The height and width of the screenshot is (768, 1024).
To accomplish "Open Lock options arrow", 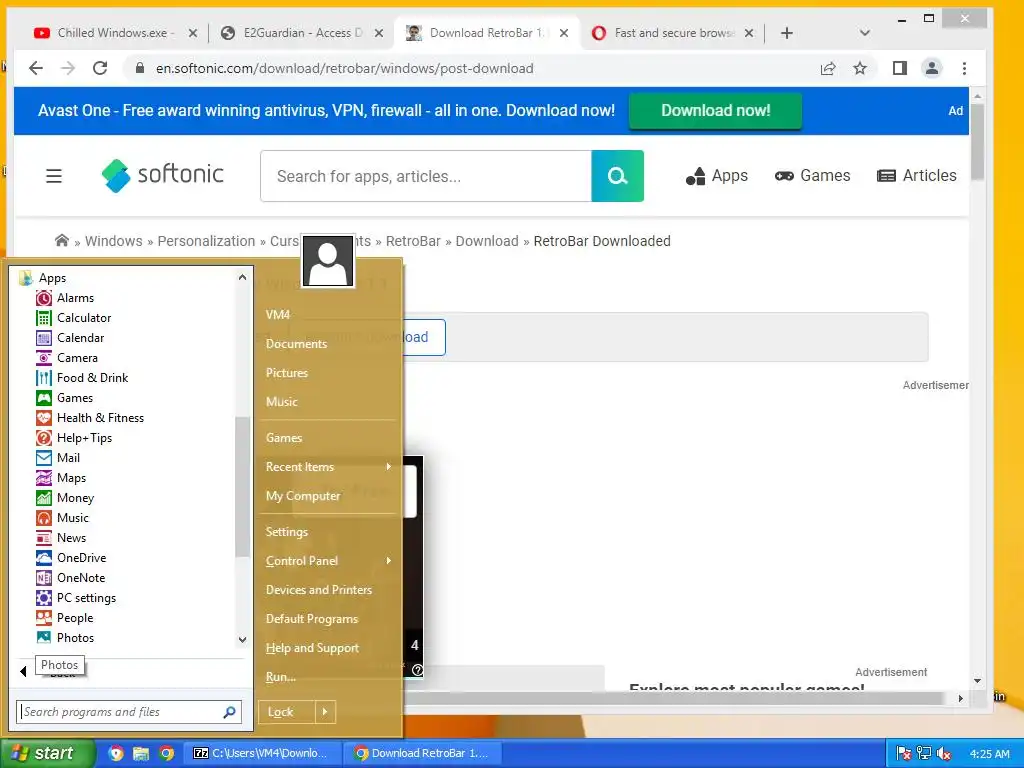I will [x=325, y=712].
